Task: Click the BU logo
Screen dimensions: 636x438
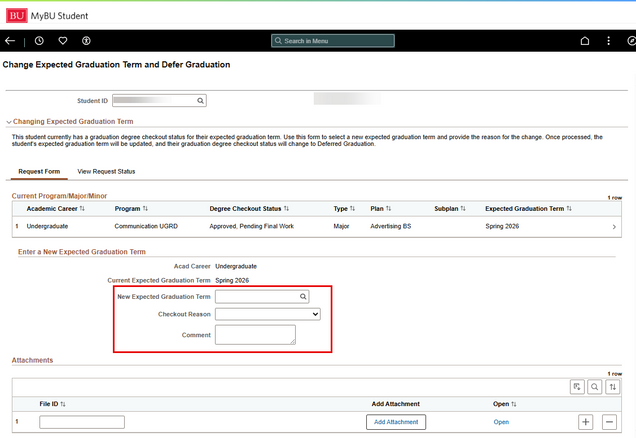Action: (17, 15)
